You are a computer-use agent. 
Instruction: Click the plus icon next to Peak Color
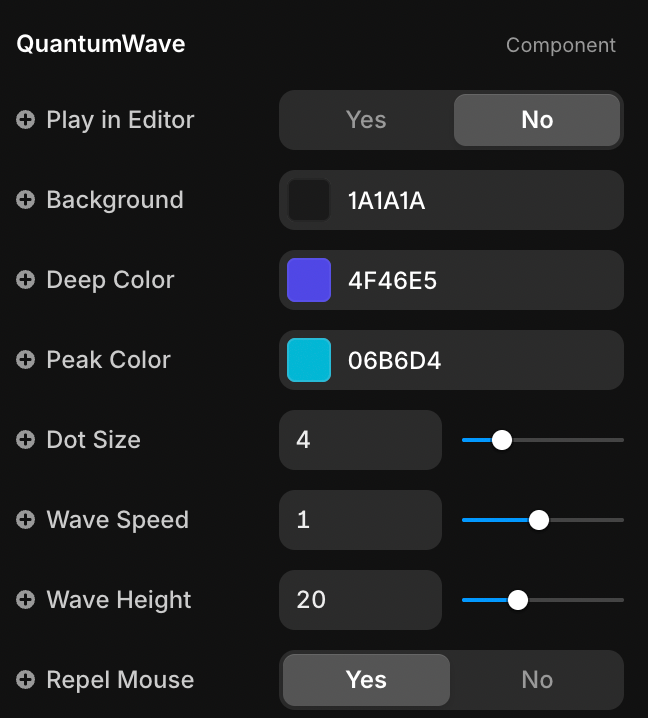point(26,360)
